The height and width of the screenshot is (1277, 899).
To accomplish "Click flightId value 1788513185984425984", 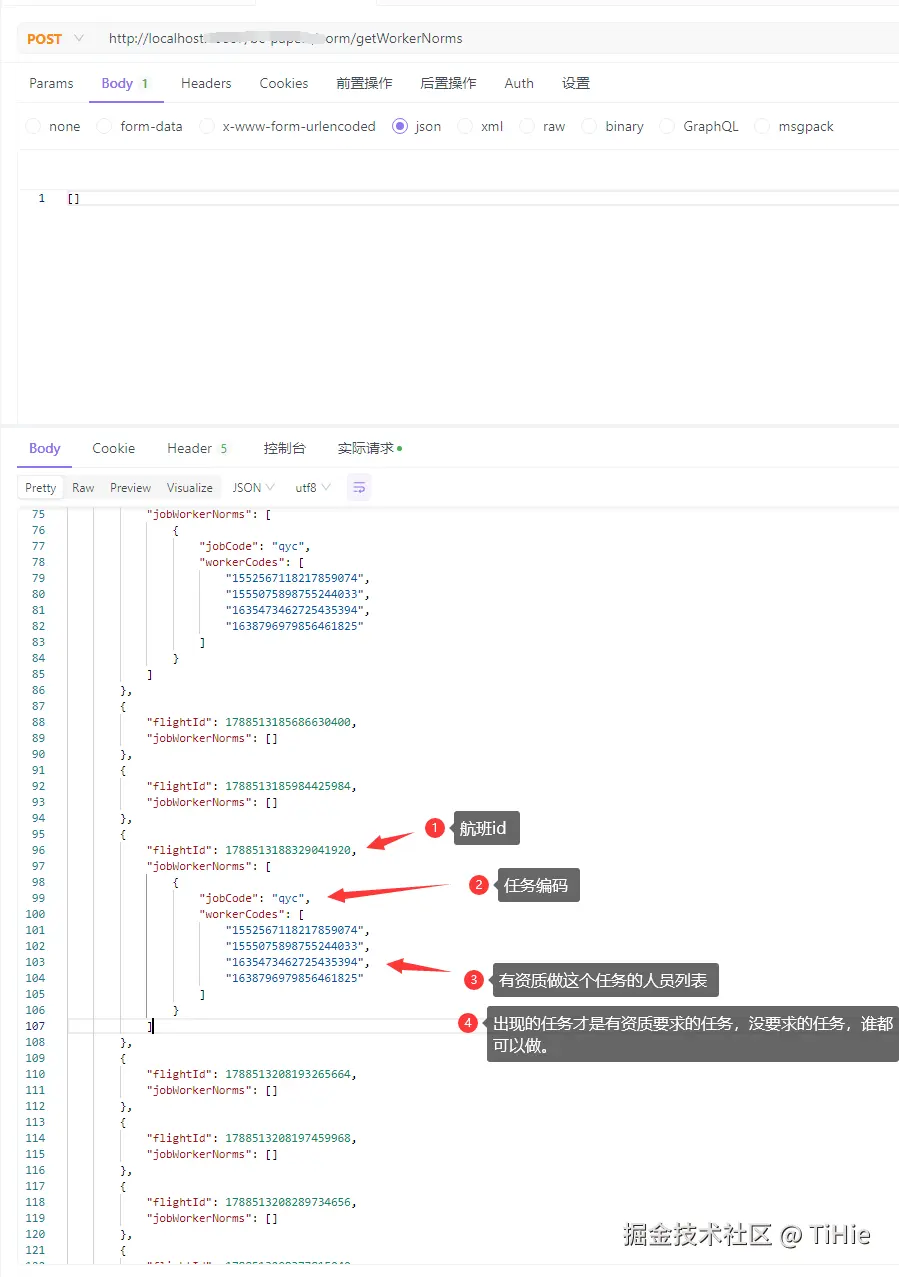I will click(x=289, y=786).
